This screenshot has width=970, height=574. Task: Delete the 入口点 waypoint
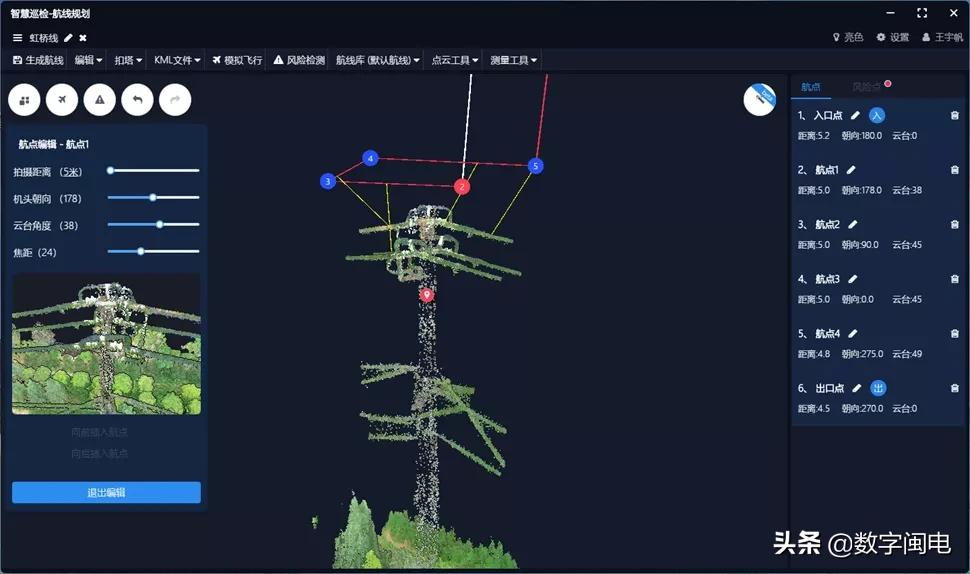point(955,115)
